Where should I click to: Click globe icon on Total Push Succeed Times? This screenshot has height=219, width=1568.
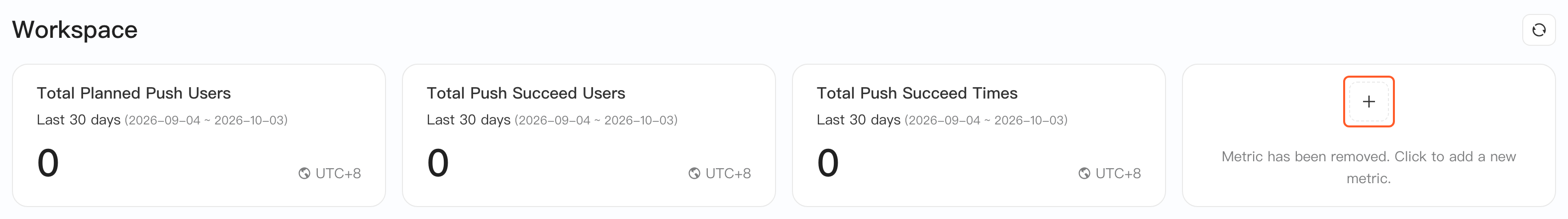[x=1084, y=173]
